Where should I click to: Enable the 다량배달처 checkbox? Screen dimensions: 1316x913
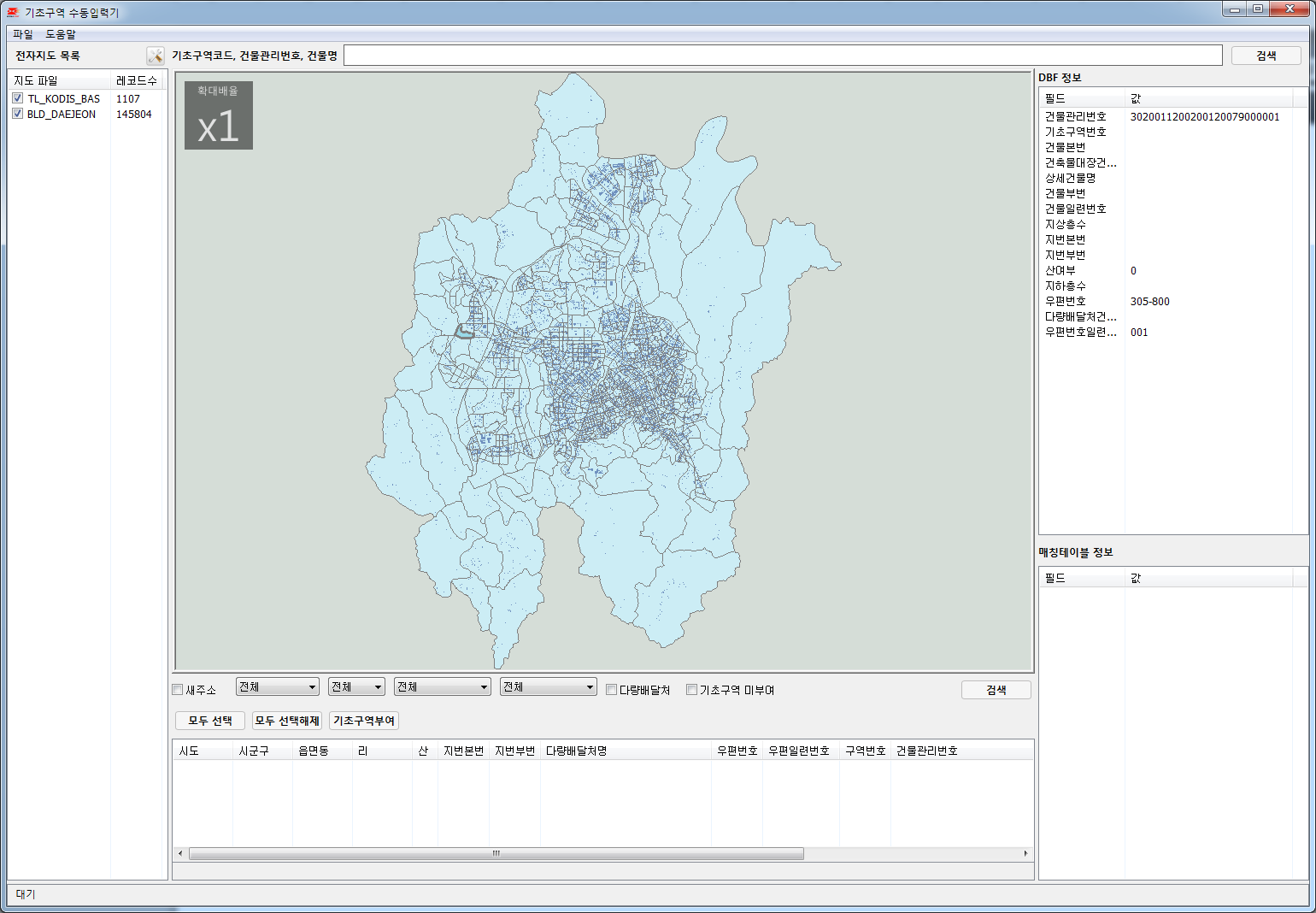click(612, 690)
